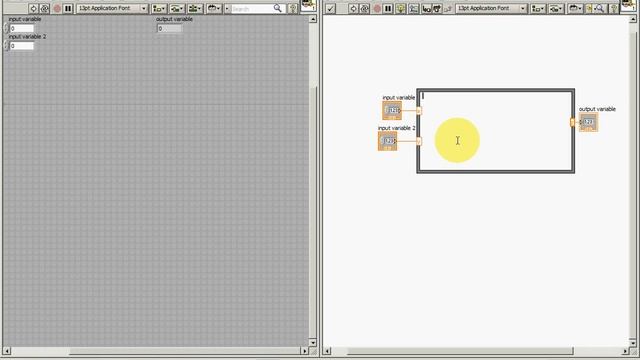The image size is (640, 360).
Task: Click Pause button in front panel toolbar
Action: [68, 8]
